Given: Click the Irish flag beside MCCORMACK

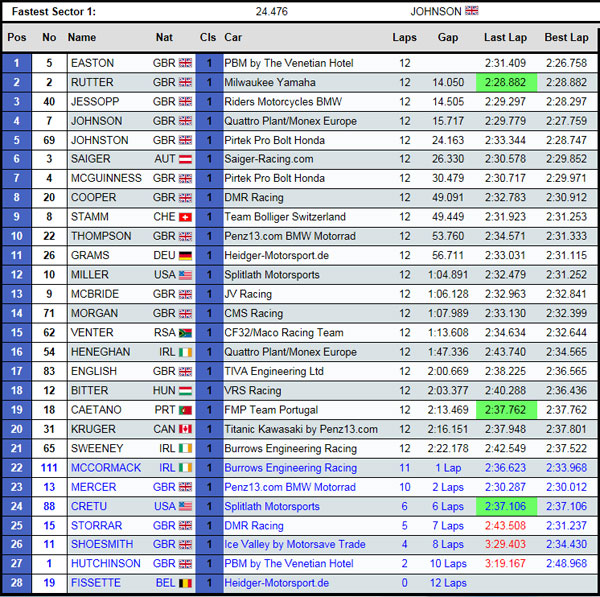Looking at the screenshot, I should (x=185, y=468).
